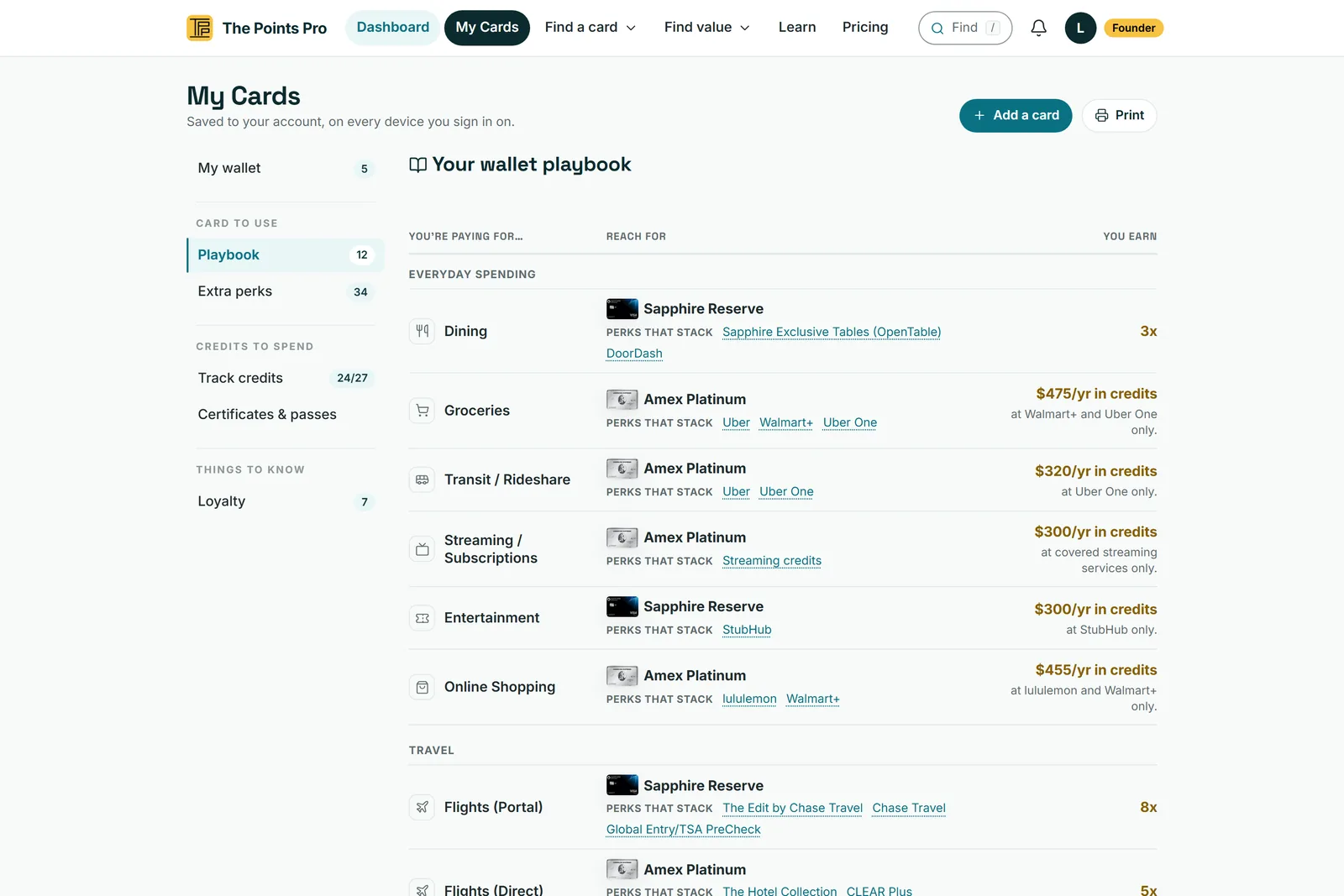The height and width of the screenshot is (896, 1344).
Task: Click the Entertainment ticket icon
Action: 423,618
